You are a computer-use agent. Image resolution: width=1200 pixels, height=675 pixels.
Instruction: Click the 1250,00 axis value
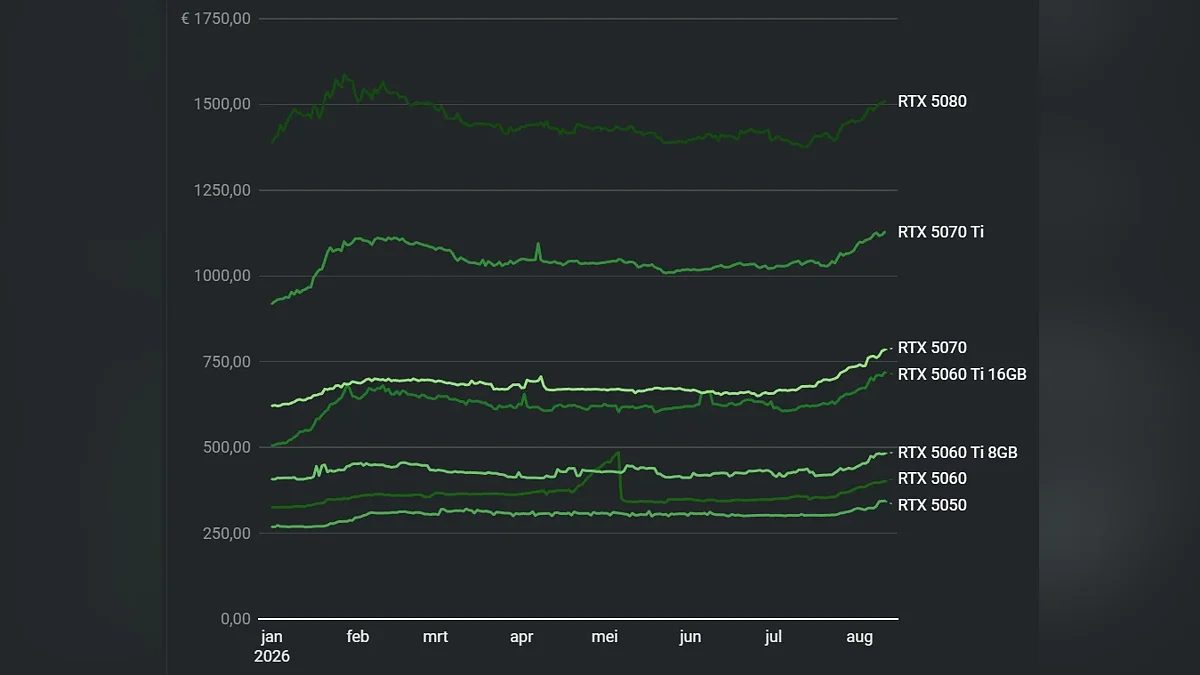coord(222,190)
